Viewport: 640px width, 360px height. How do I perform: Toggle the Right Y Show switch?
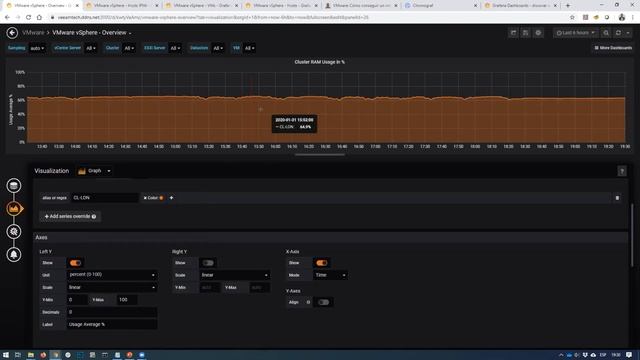(x=208, y=263)
